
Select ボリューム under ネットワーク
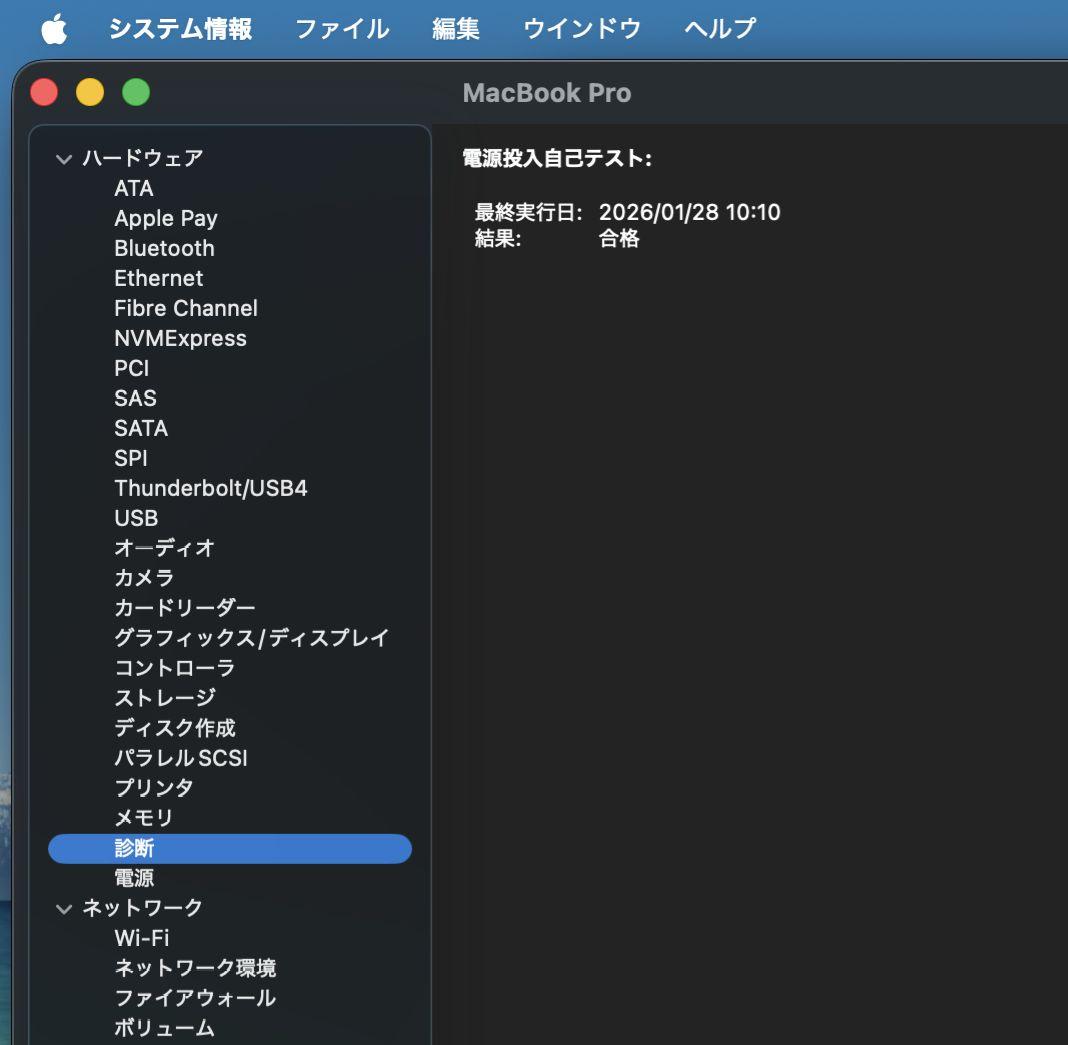pyautogui.click(x=164, y=1028)
